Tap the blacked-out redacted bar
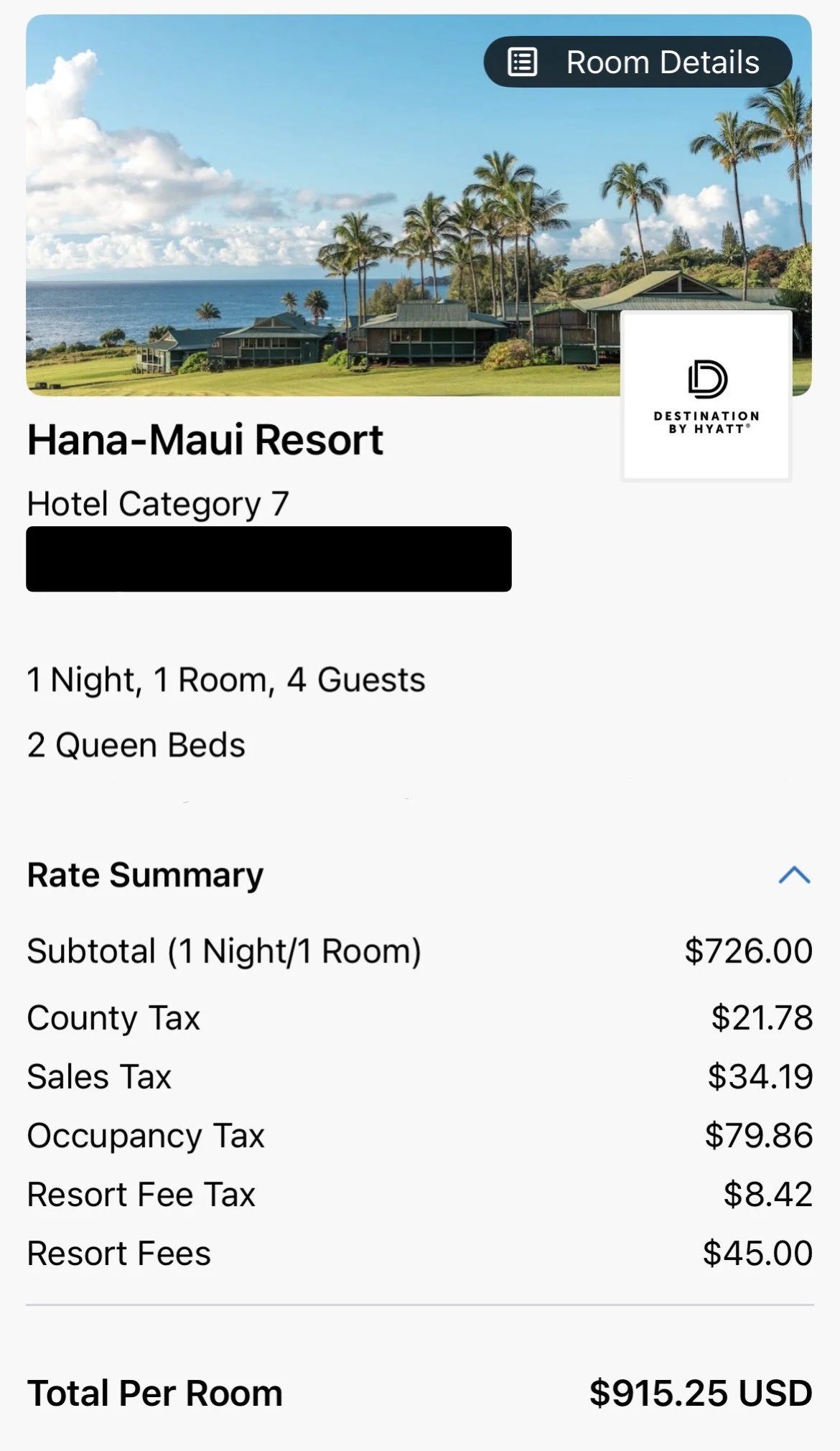 tap(269, 559)
